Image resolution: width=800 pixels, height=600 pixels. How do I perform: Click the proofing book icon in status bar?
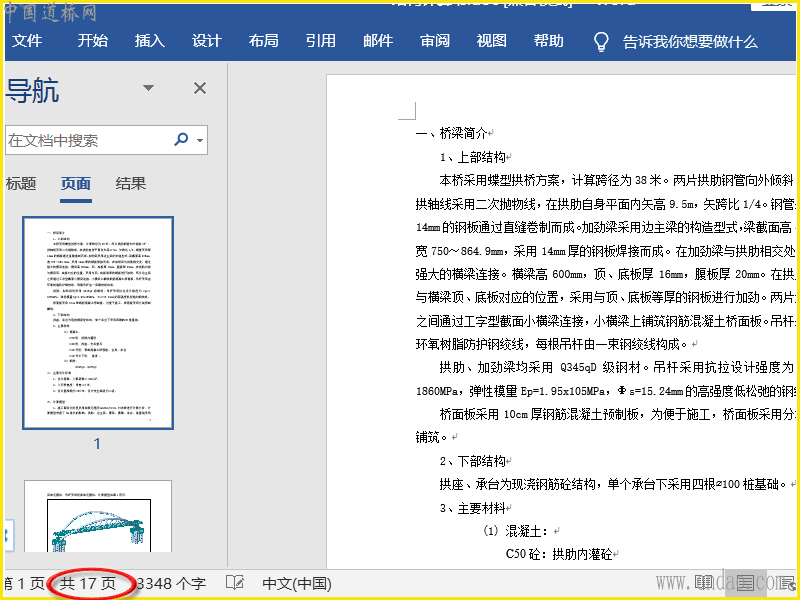pyautogui.click(x=235, y=582)
